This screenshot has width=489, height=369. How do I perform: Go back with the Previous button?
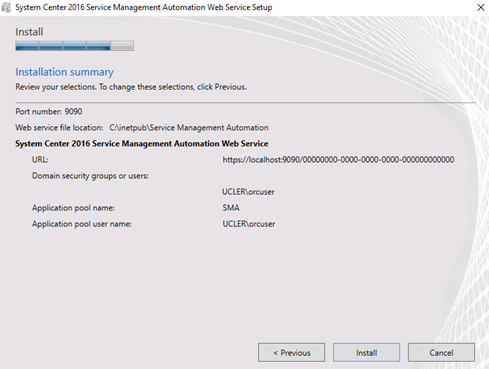click(291, 352)
